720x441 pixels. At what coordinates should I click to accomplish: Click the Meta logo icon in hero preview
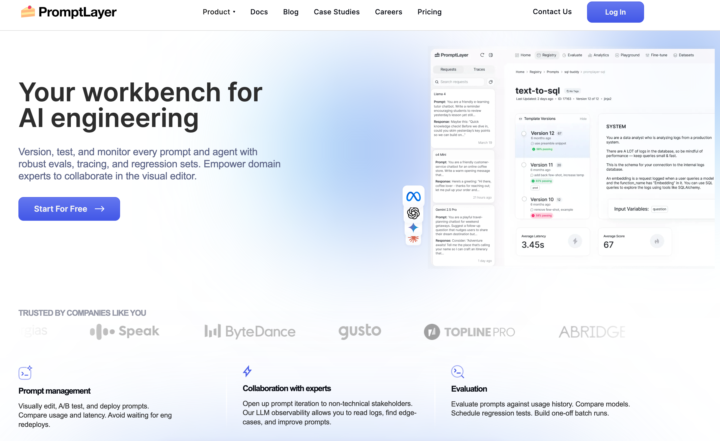[x=413, y=197]
